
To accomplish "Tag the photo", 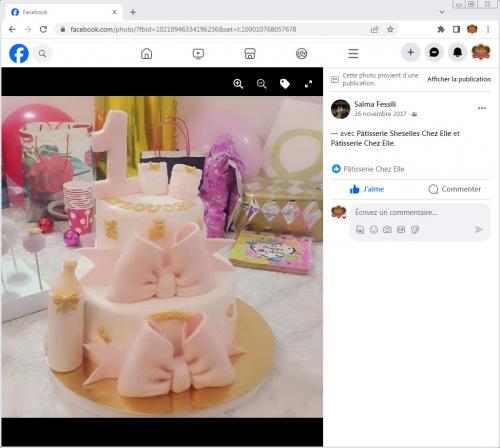I will tap(285, 84).
